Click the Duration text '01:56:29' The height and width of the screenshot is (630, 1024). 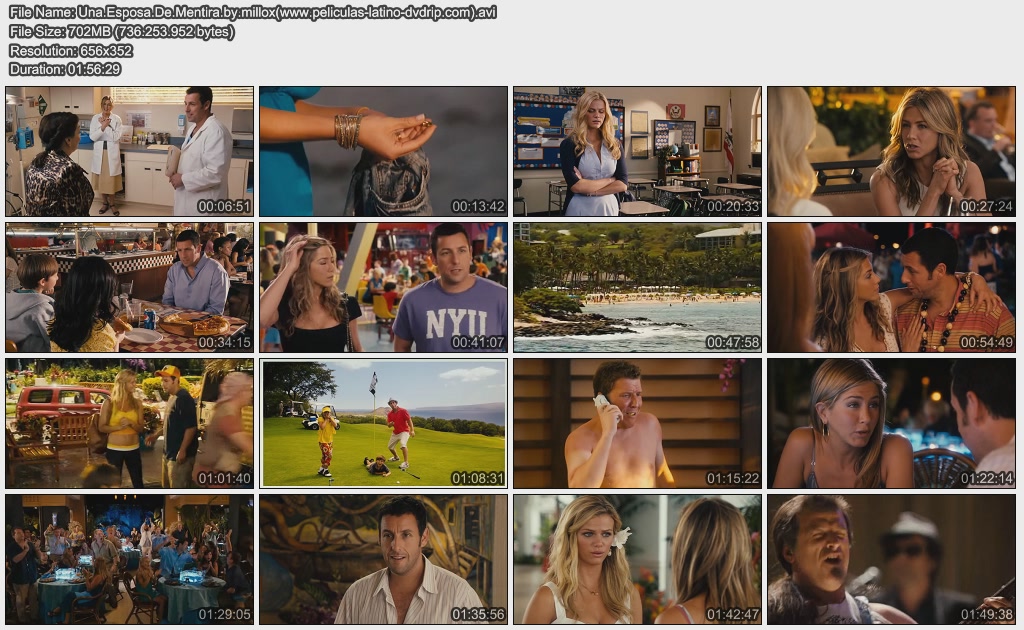[93, 69]
